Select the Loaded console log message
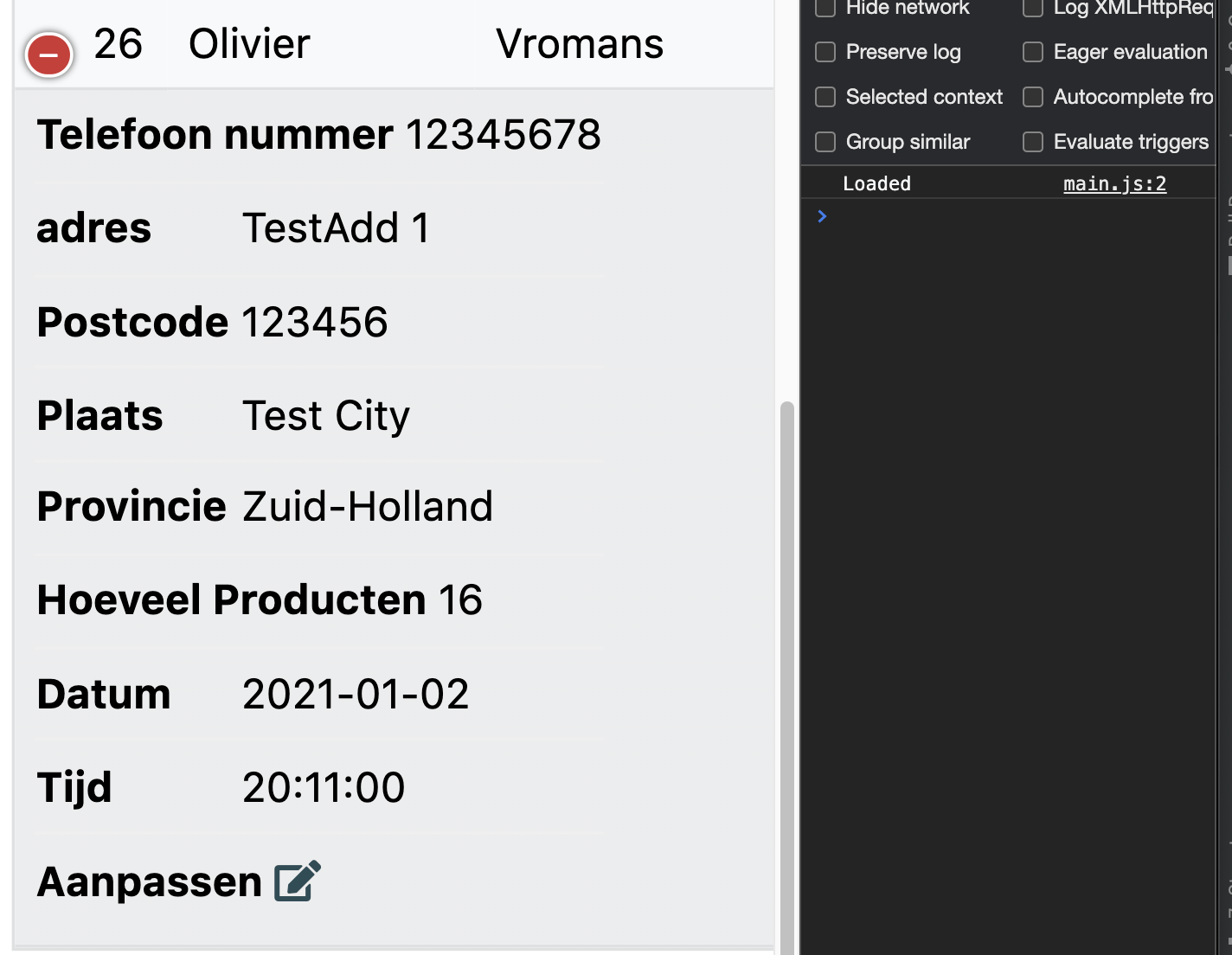Image resolution: width=1232 pixels, height=955 pixels. coord(876,183)
